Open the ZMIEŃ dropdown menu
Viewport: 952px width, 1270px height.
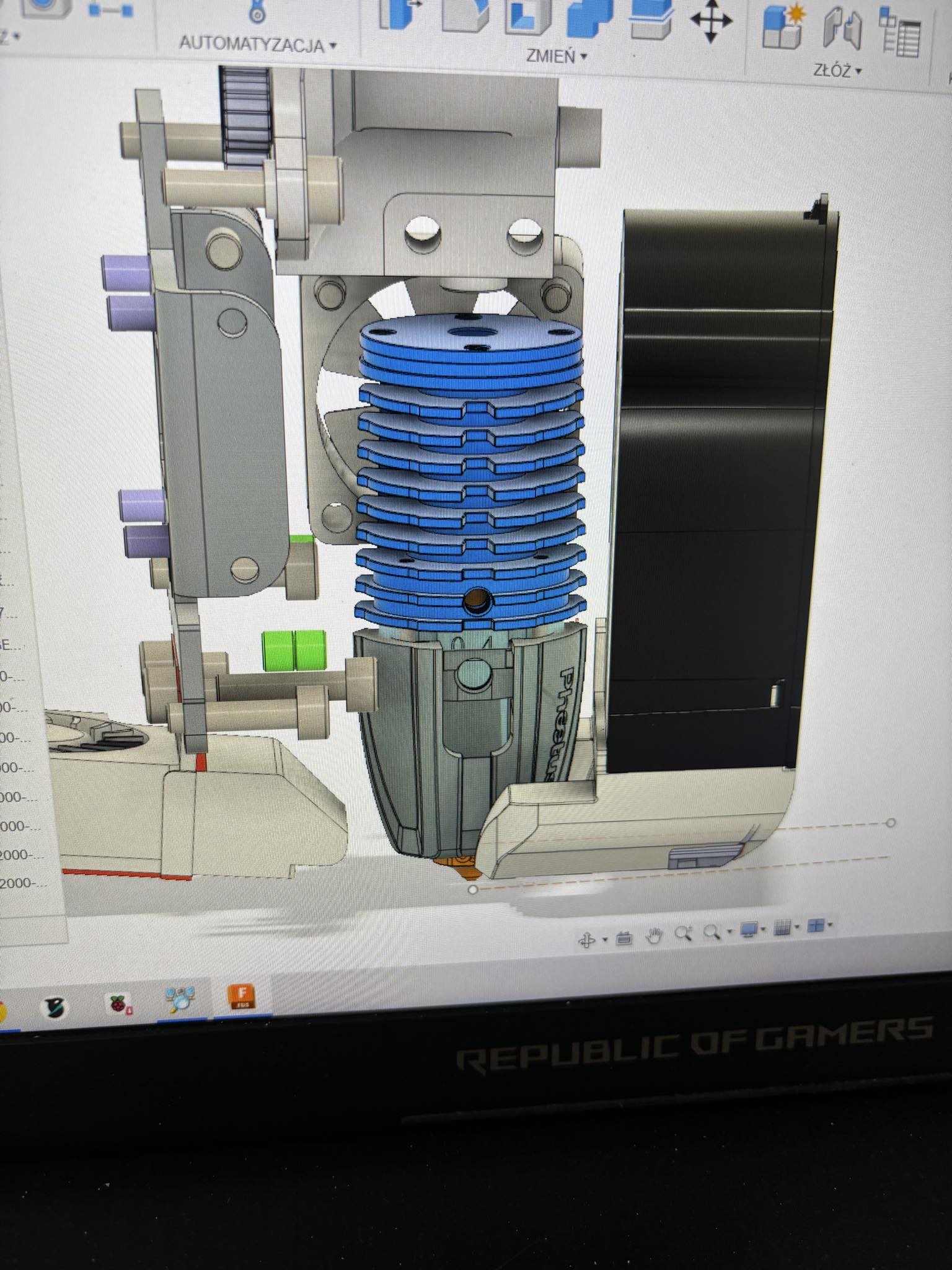pyautogui.click(x=556, y=56)
